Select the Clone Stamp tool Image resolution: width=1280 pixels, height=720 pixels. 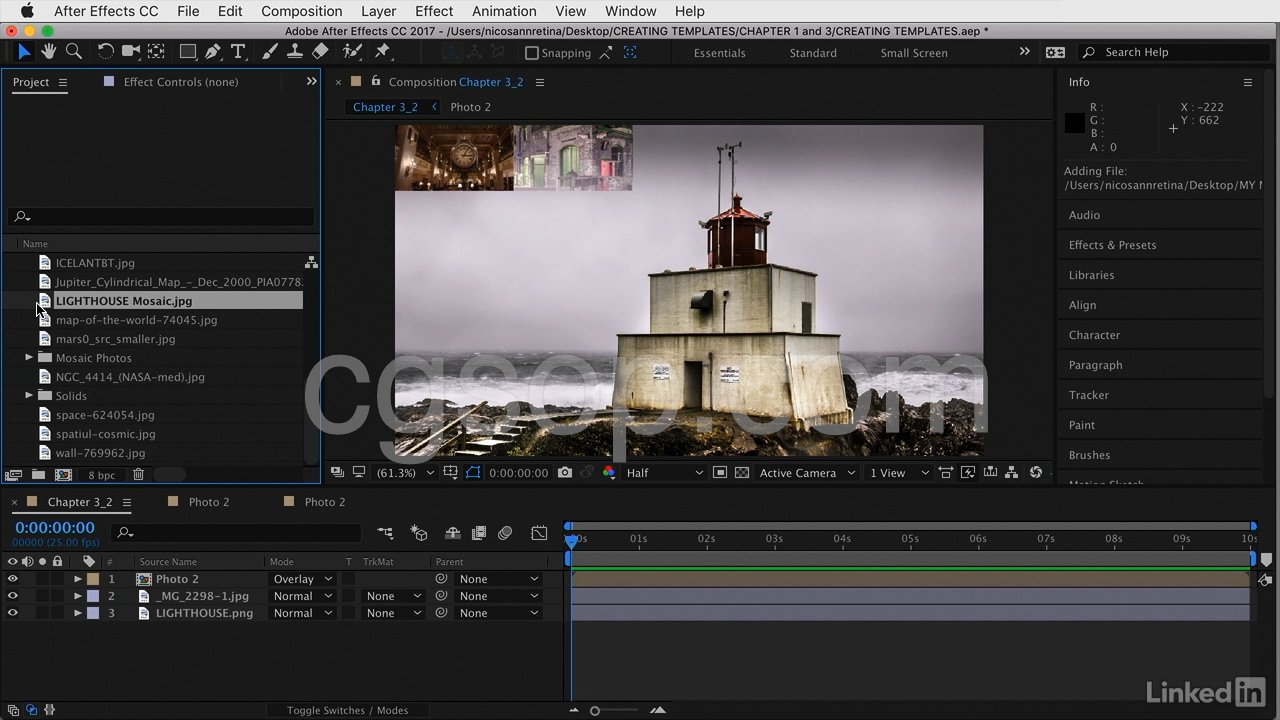[295, 52]
